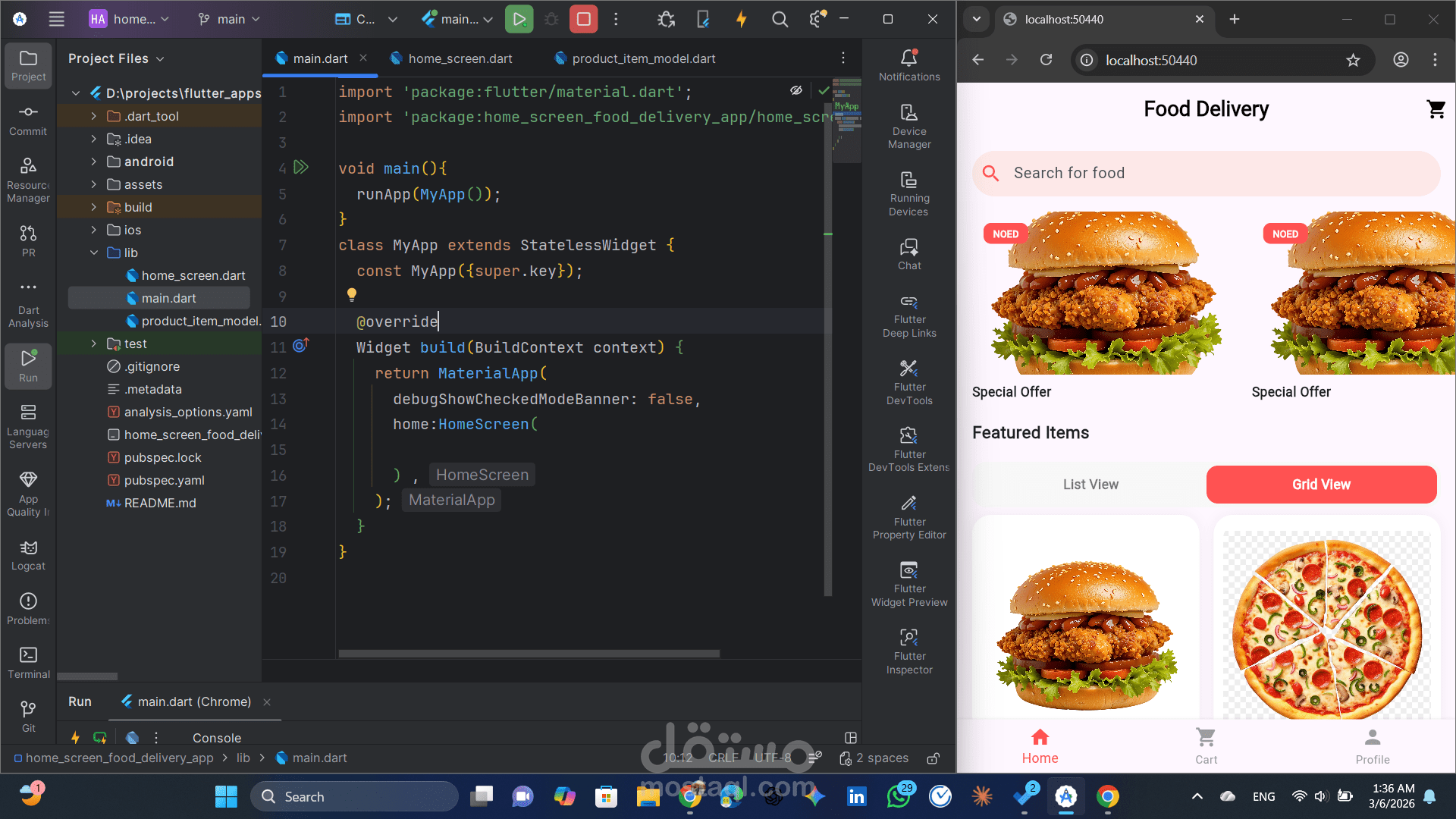The width and height of the screenshot is (1456, 819).
Task: Click the run gutter icon beside main()
Action: pos(301,168)
